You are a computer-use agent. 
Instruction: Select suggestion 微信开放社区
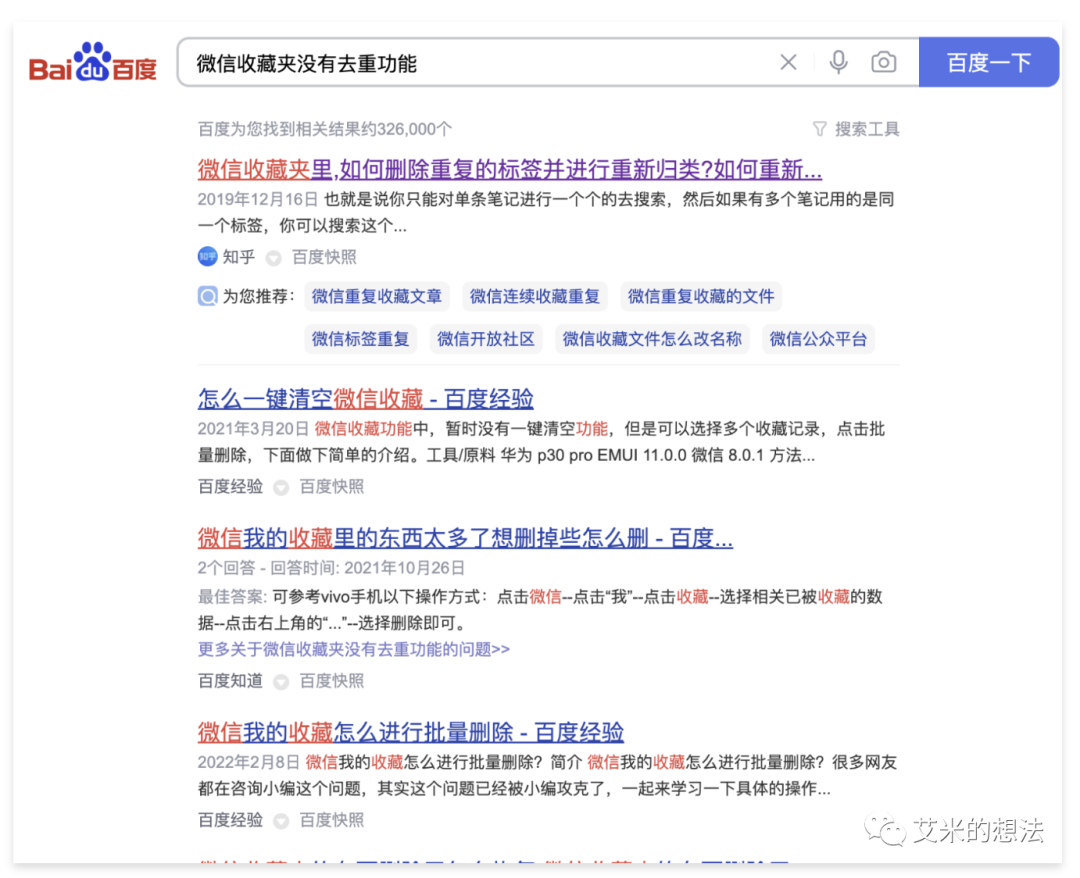coord(486,339)
